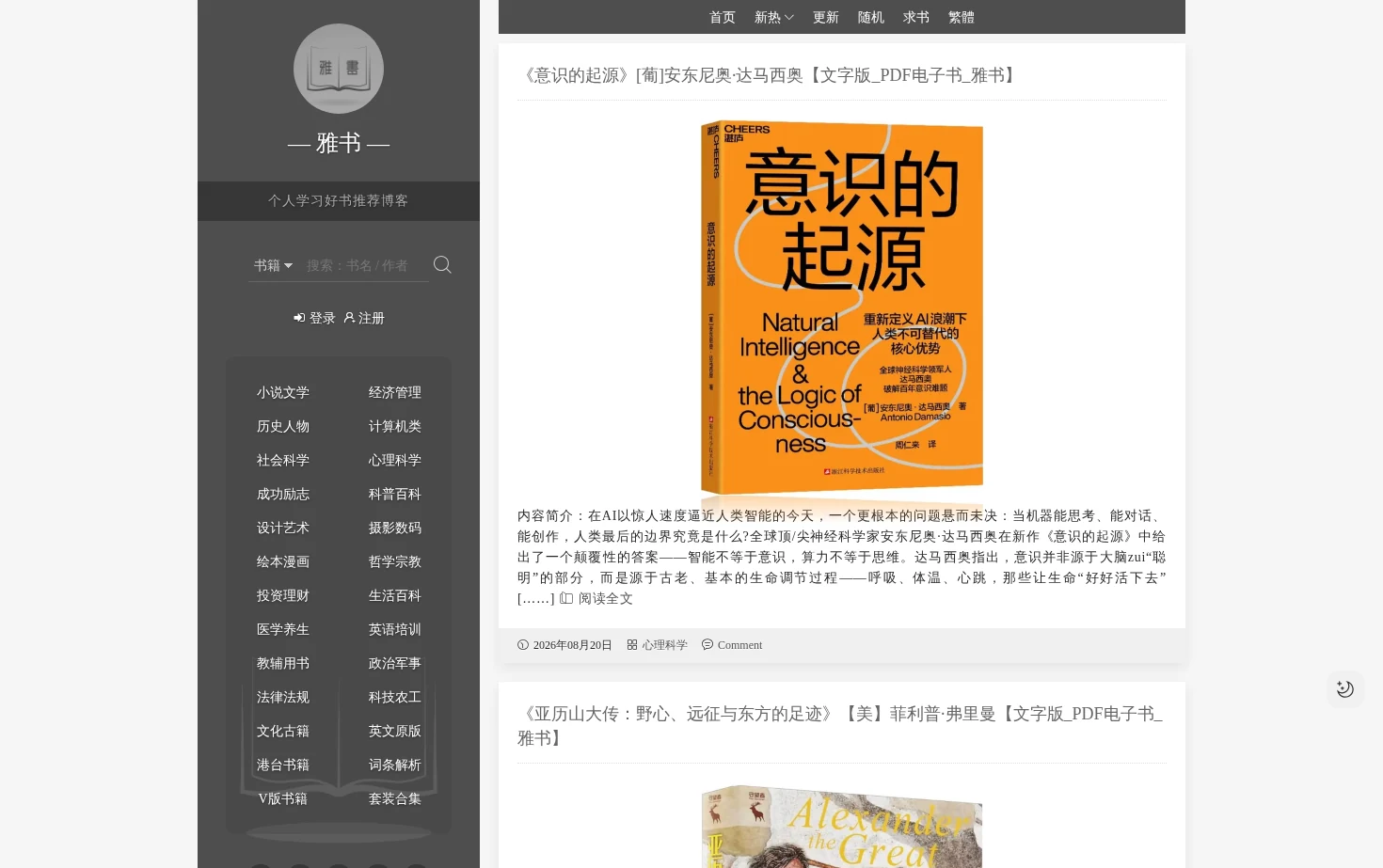Select 科技农工 category
The height and width of the screenshot is (868, 1383).
(395, 697)
